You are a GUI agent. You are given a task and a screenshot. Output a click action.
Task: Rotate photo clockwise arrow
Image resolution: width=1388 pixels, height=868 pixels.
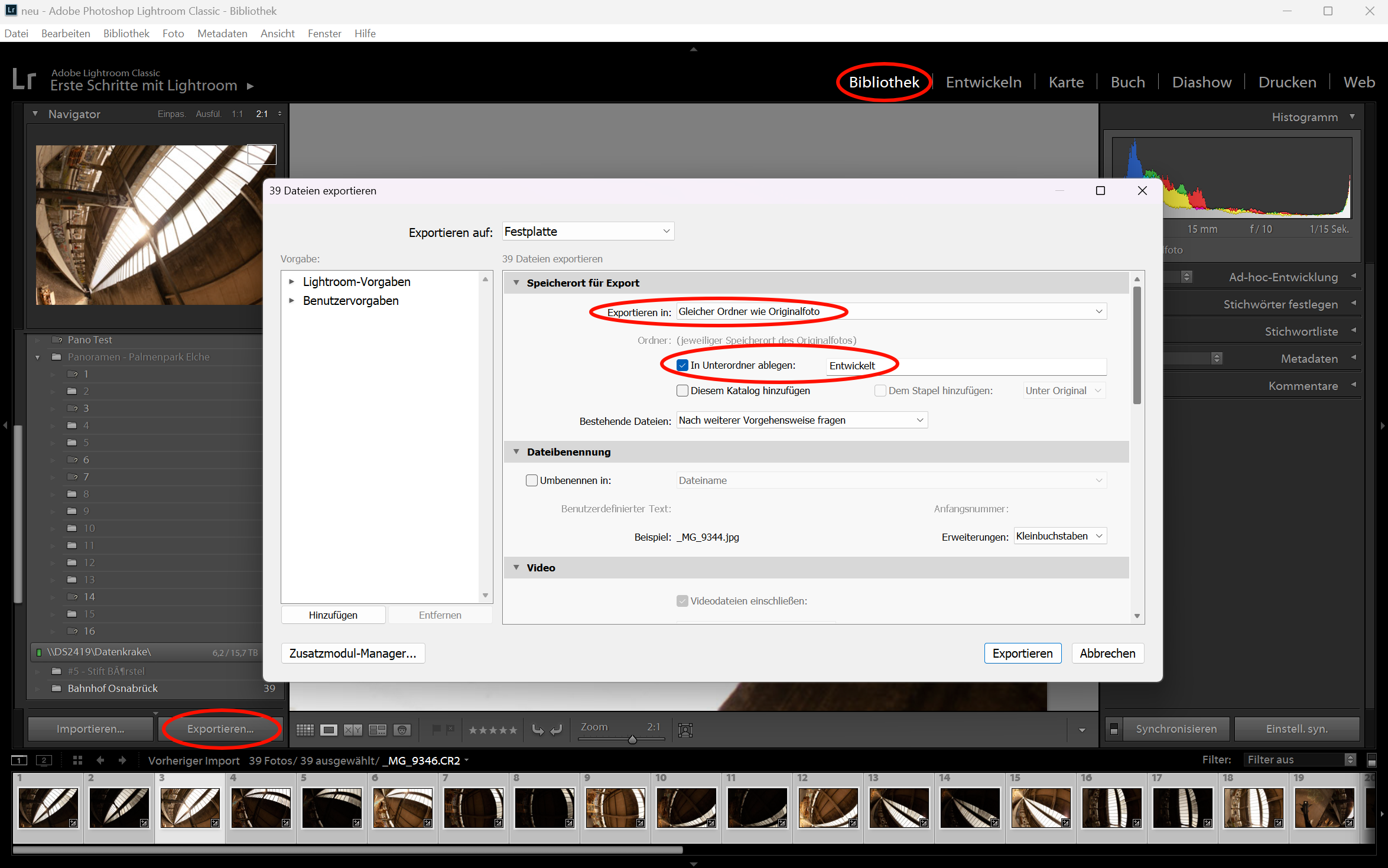(556, 730)
